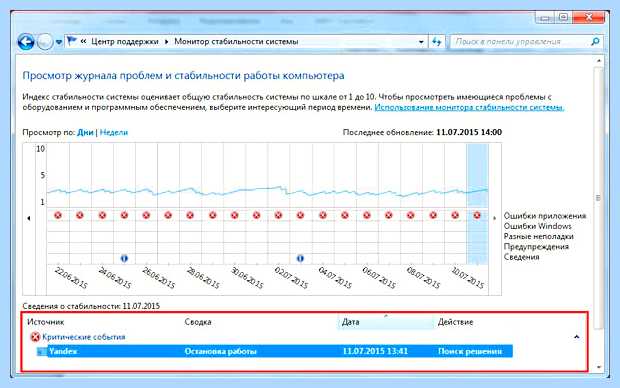The width and height of the screenshot is (620, 388).
Task: Click the Сведения row label beside chart
Action: point(521,257)
